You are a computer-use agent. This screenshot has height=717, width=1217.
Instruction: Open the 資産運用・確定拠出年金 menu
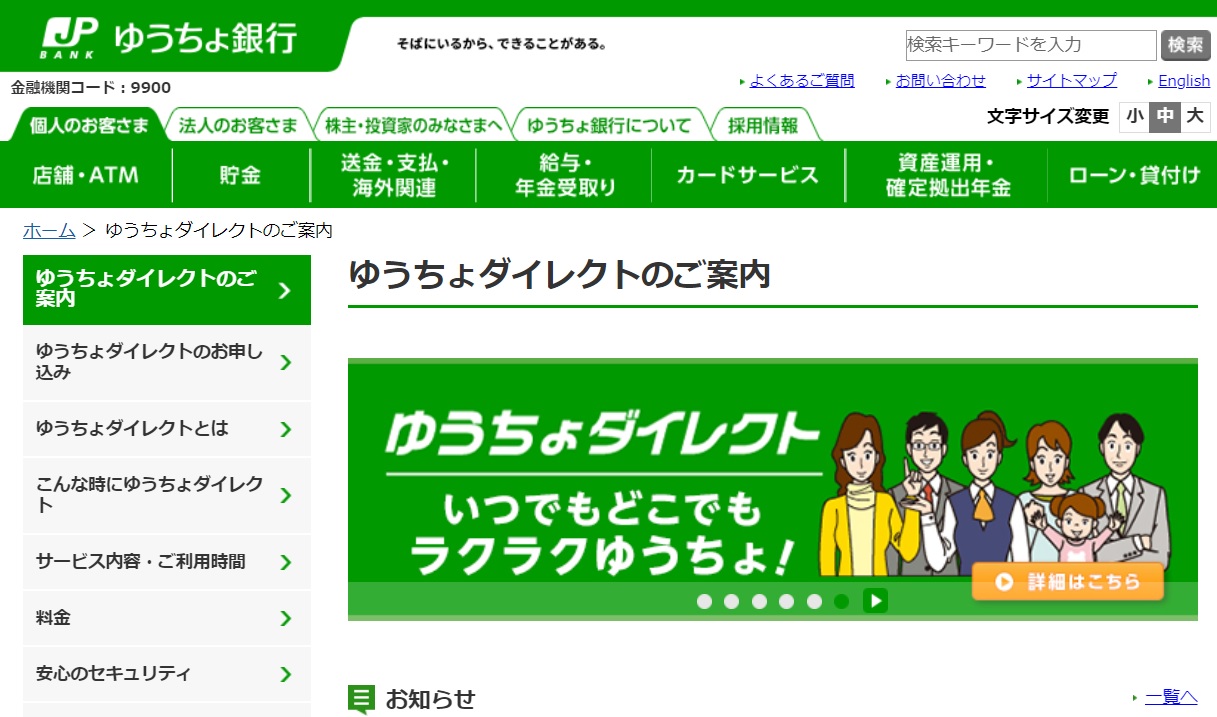pos(948,175)
